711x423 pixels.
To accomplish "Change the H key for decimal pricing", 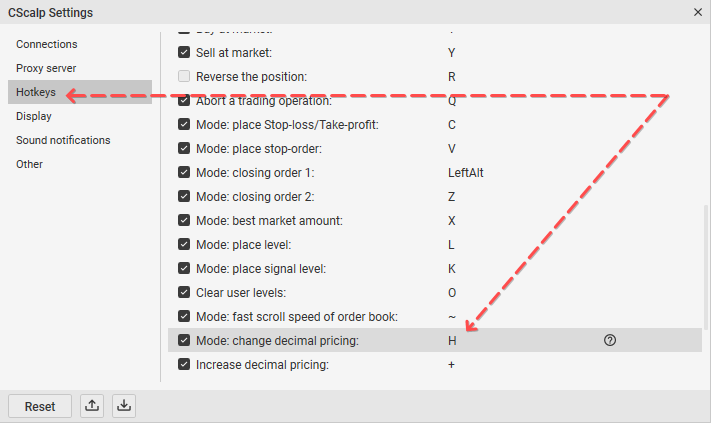I will point(452,340).
